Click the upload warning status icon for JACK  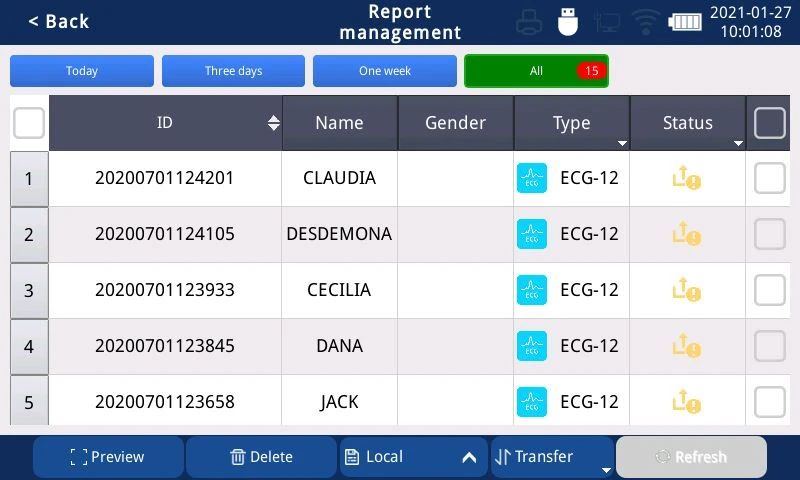pyautogui.click(x=687, y=402)
